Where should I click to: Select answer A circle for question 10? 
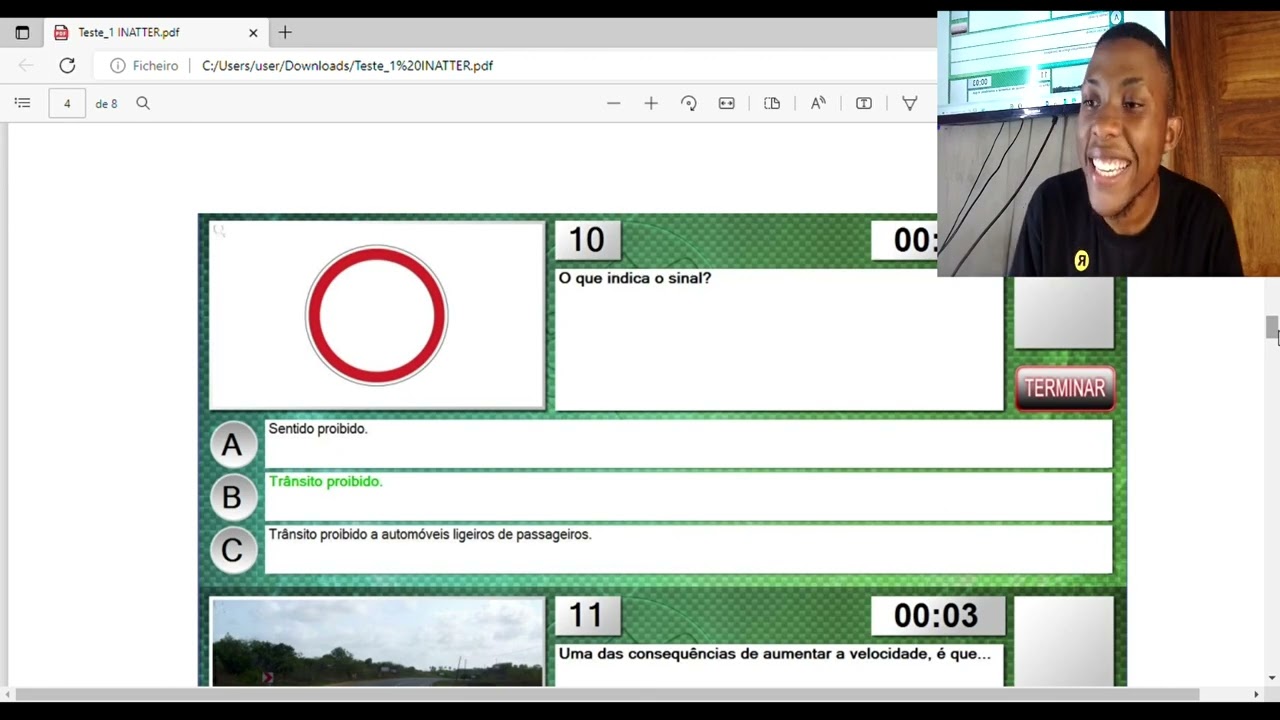pyautogui.click(x=232, y=445)
